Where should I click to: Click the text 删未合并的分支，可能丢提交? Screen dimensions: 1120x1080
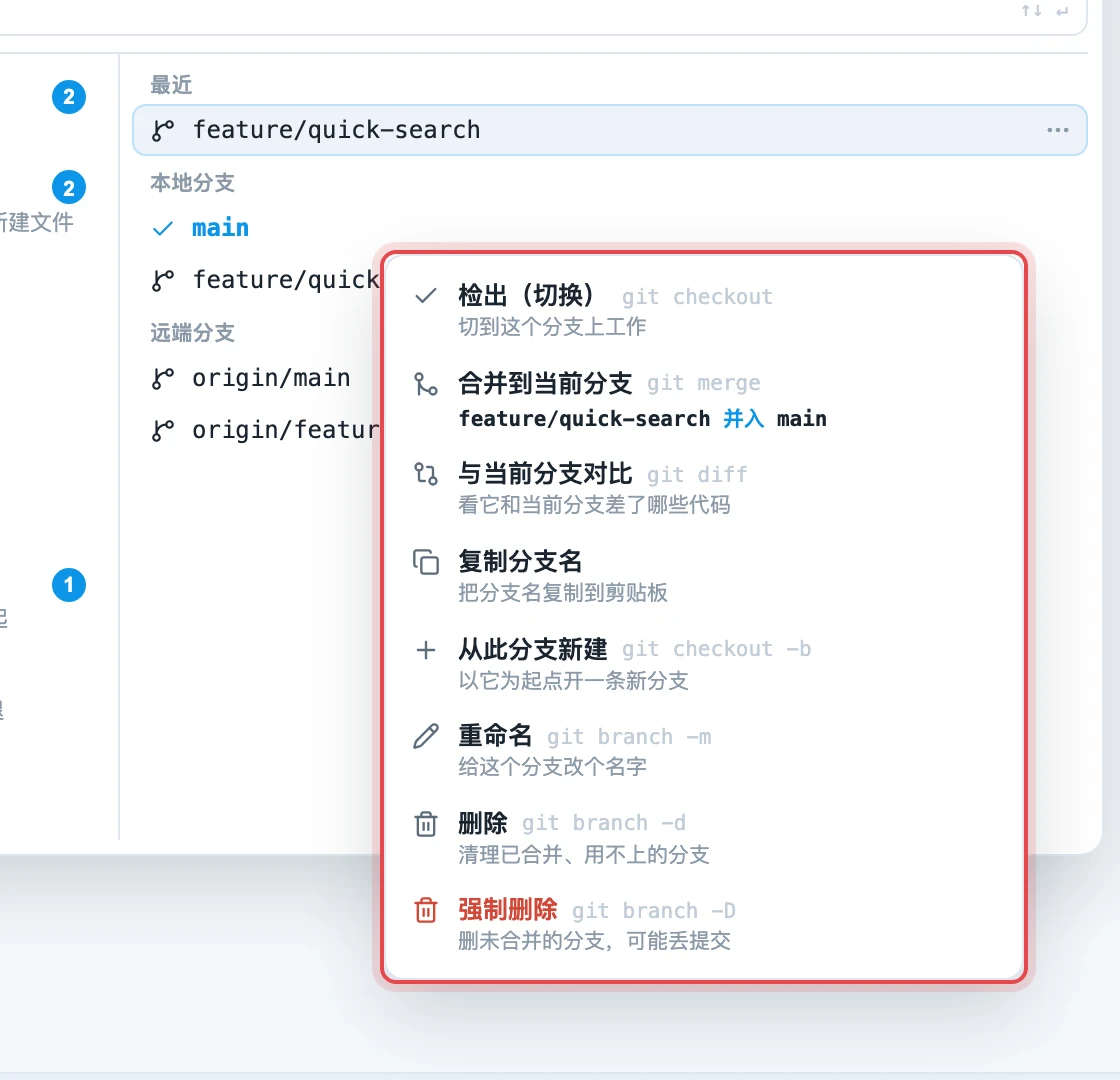(x=594, y=941)
